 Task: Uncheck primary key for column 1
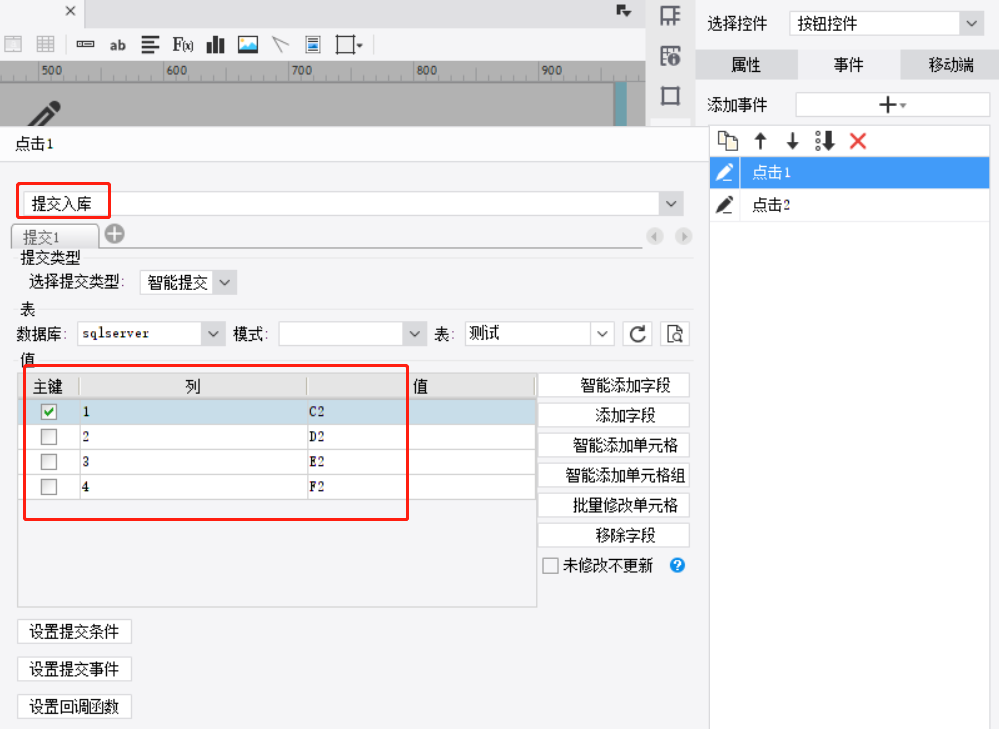tap(48, 412)
